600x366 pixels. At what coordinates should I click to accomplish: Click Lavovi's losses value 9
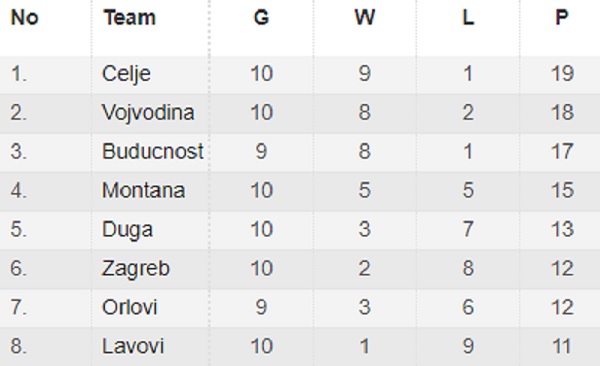coord(468,346)
